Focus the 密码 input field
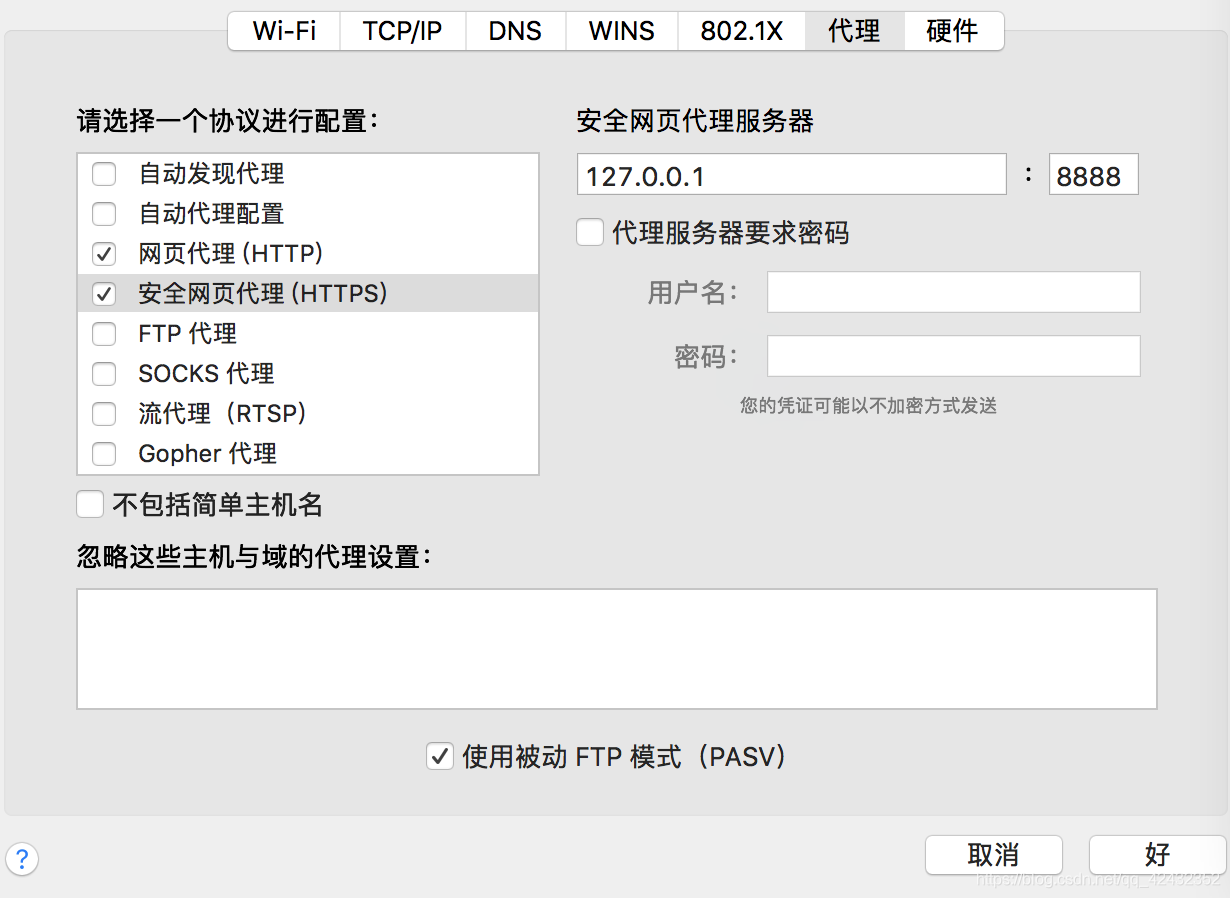Image resolution: width=1230 pixels, height=898 pixels. coord(953,356)
